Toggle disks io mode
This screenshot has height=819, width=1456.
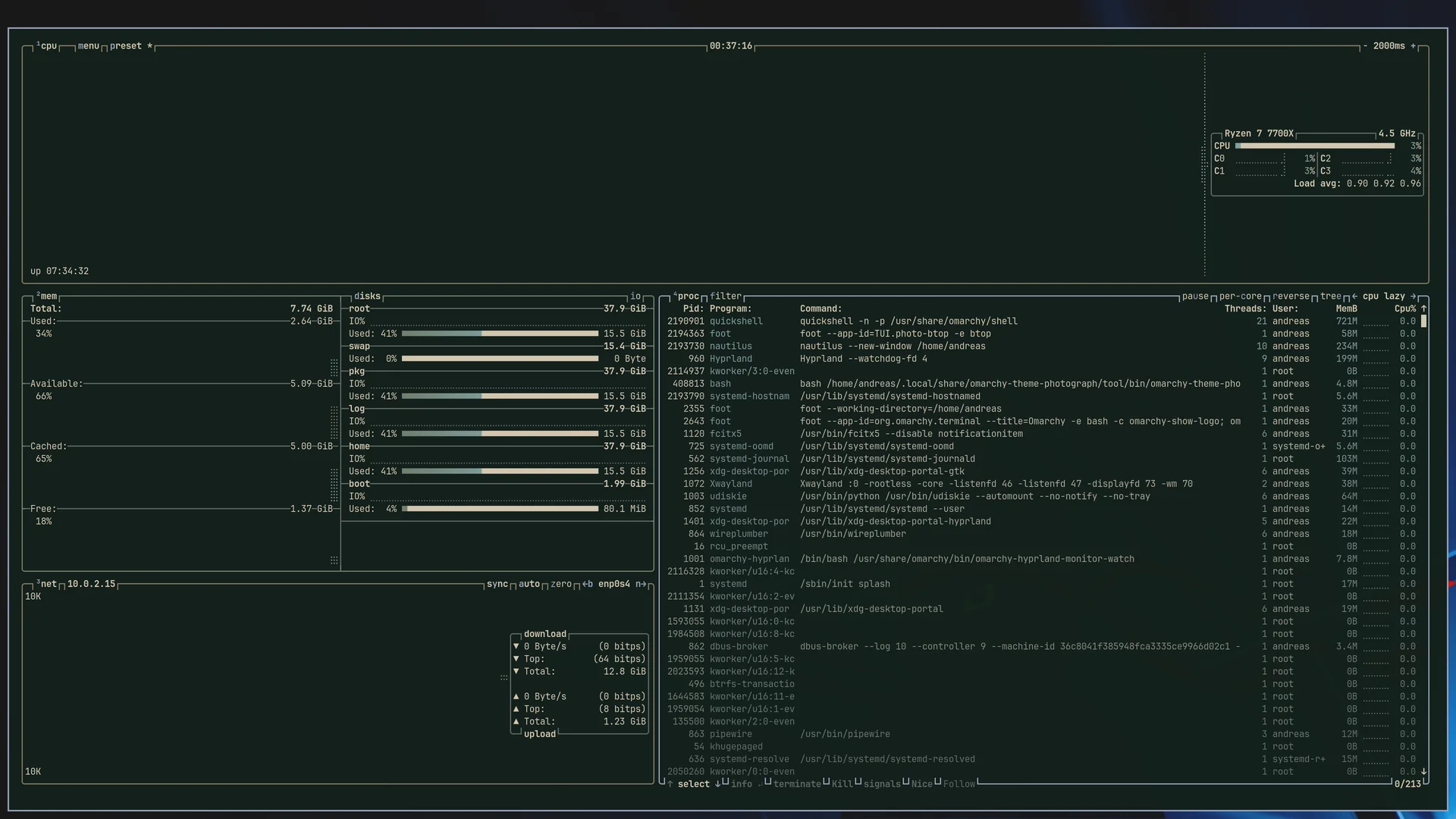pos(635,297)
